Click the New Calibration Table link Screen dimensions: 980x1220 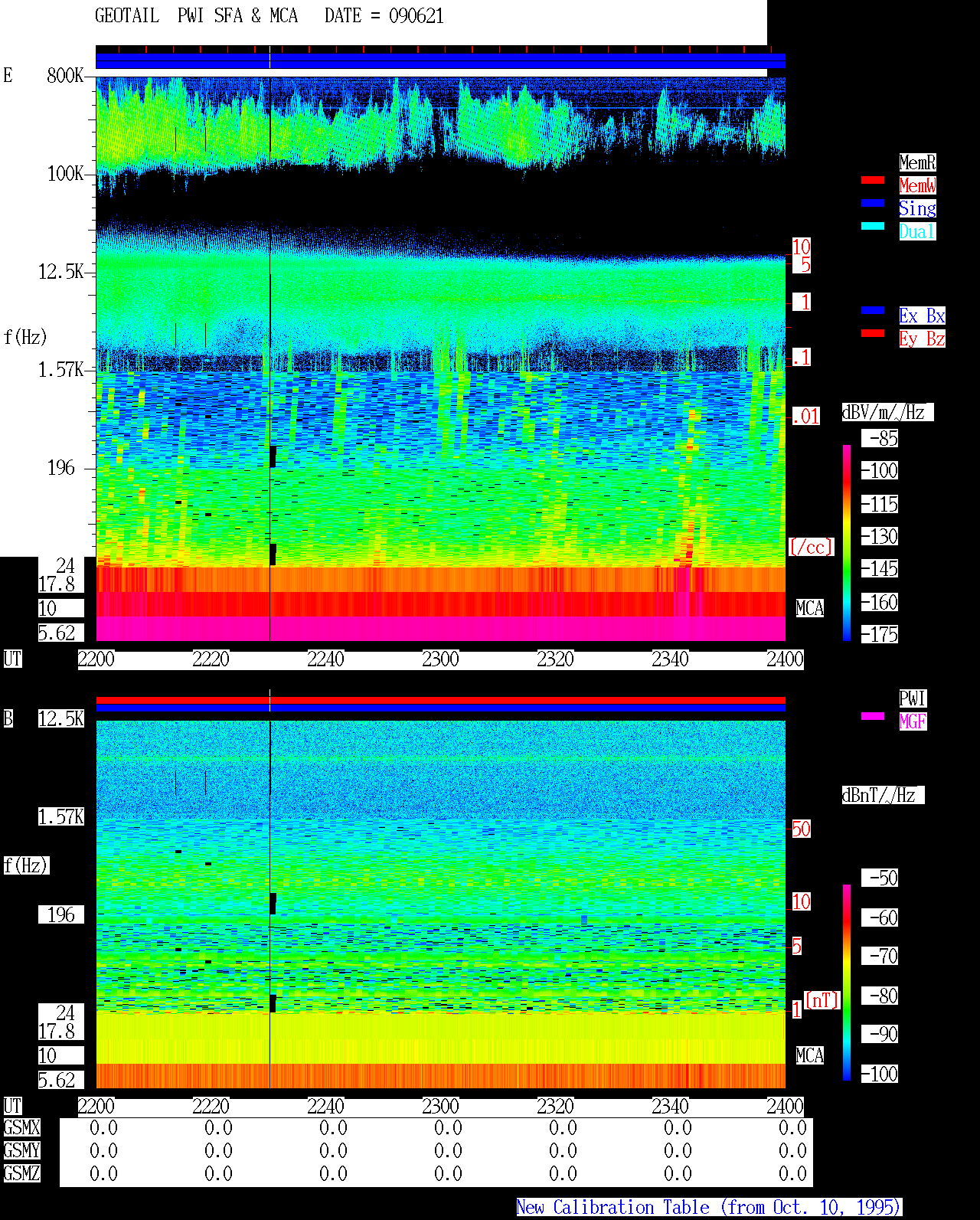pos(709,1208)
